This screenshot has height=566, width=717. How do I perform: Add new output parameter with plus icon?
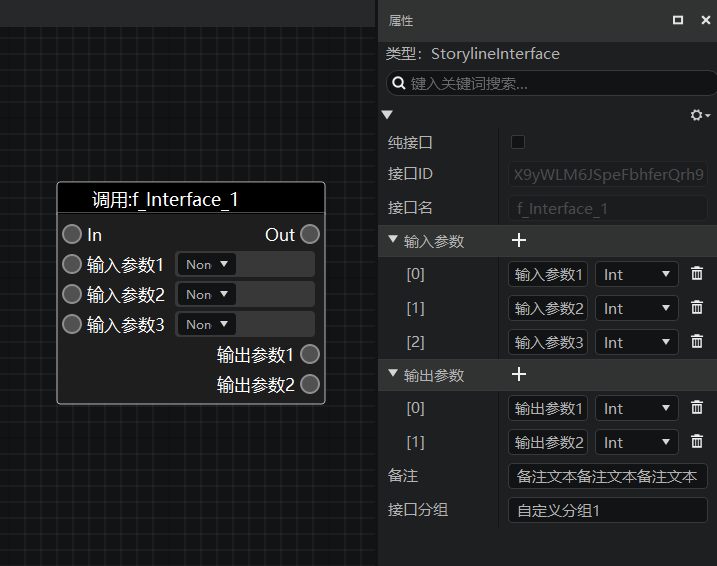(519, 374)
